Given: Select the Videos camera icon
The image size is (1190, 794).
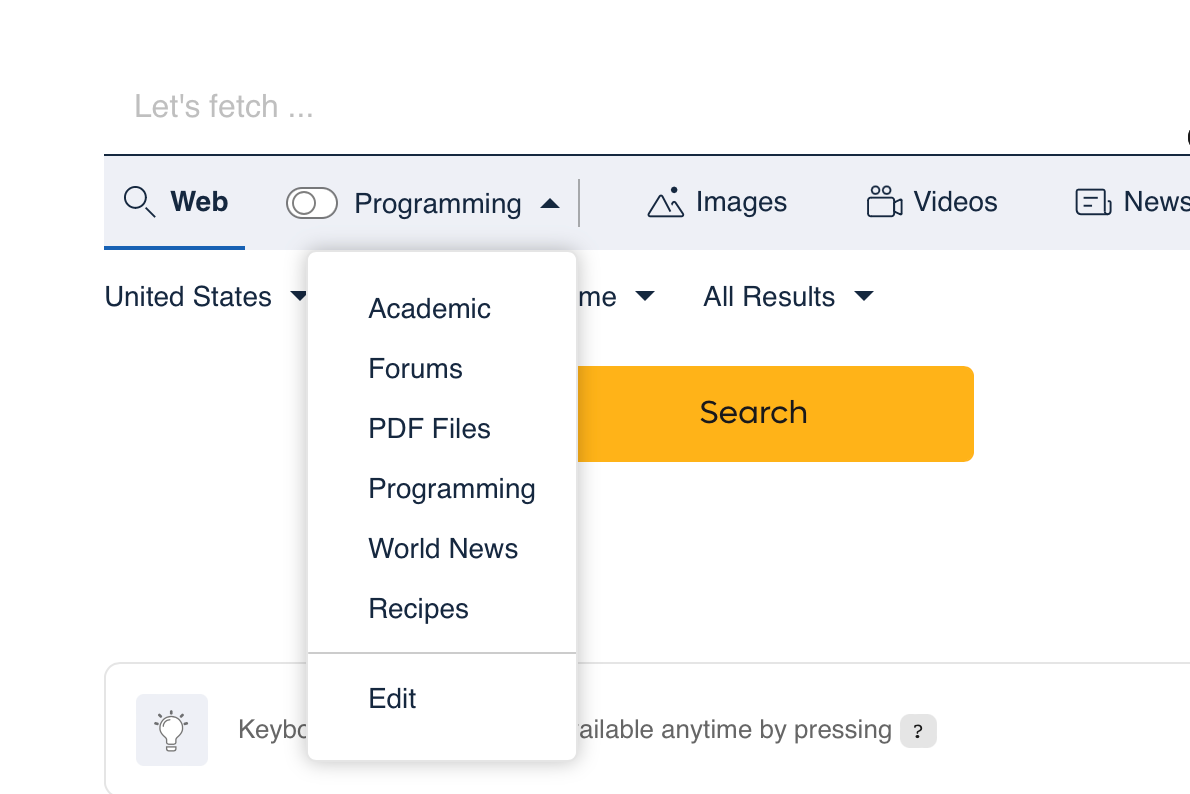Looking at the screenshot, I should pyautogui.click(x=884, y=201).
